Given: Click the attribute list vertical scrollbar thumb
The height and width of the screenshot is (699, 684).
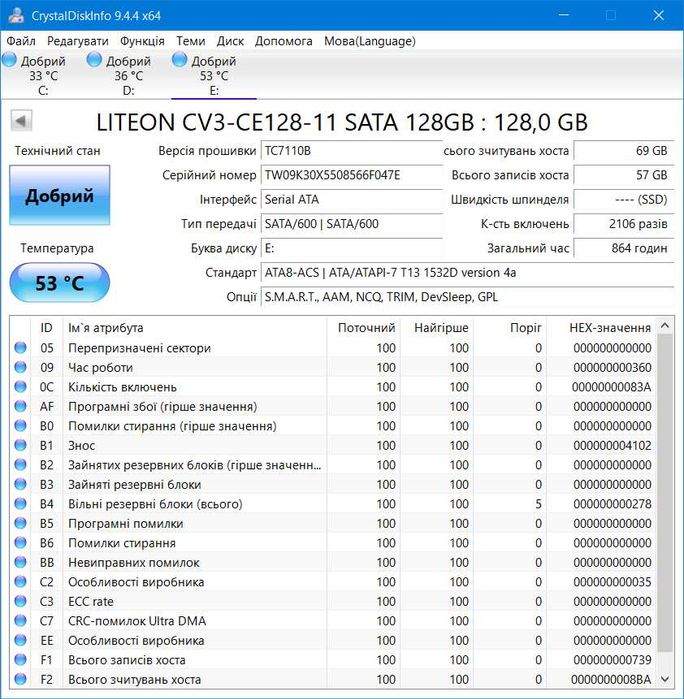Looking at the screenshot, I should pyautogui.click(x=665, y=492).
